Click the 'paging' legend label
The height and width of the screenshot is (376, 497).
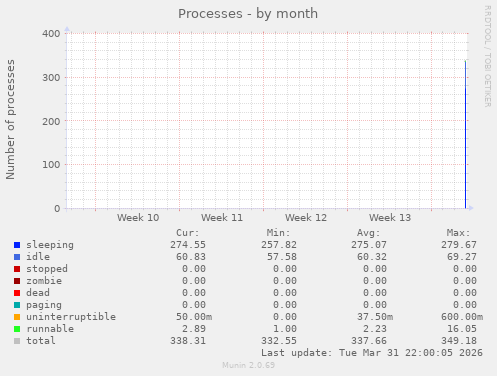[x=44, y=305]
